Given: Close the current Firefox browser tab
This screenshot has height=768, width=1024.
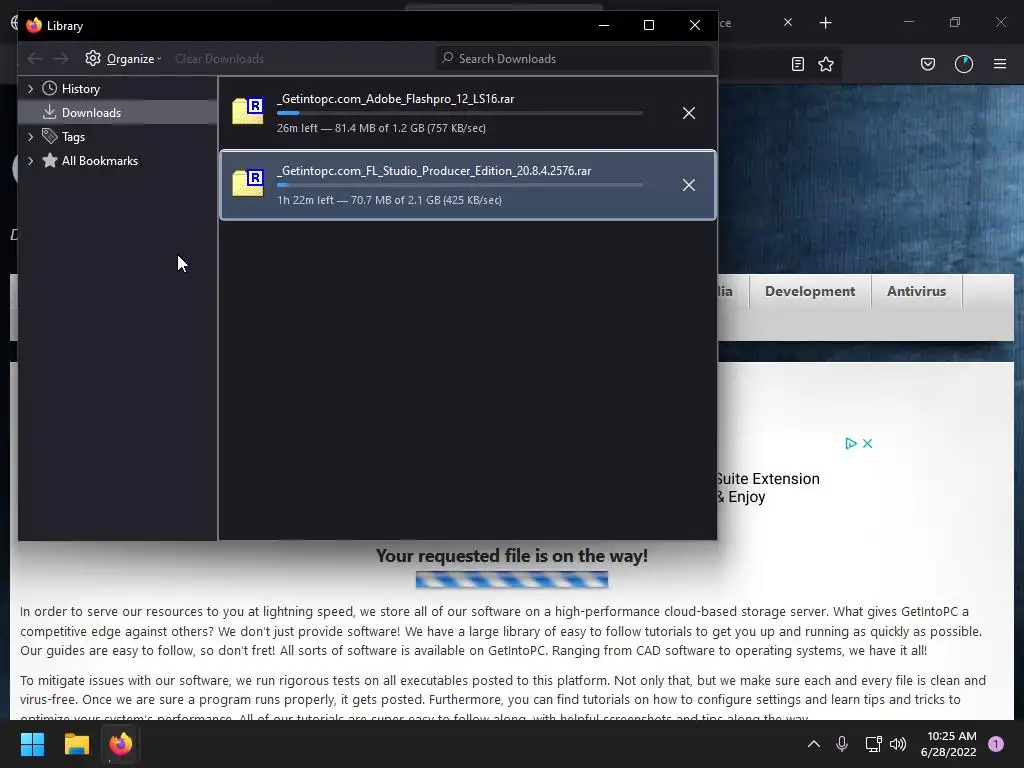Looking at the screenshot, I should (788, 22).
